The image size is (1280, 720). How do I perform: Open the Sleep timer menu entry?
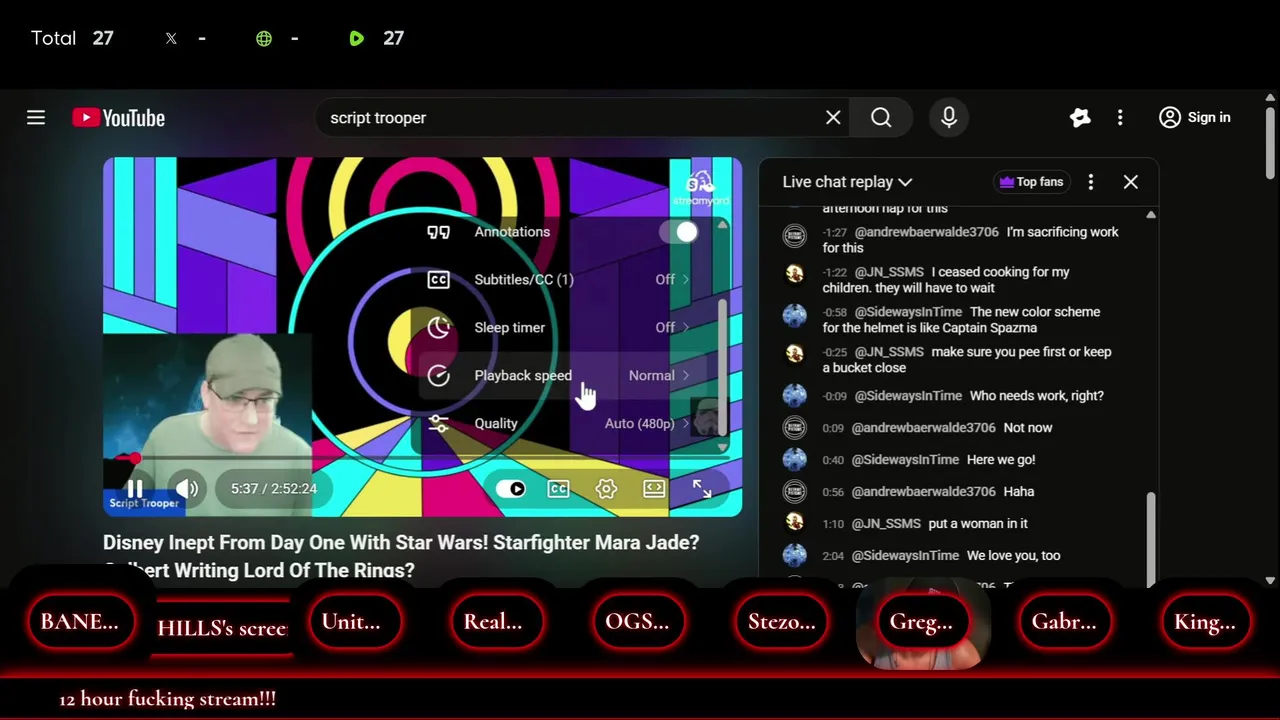[564, 328]
